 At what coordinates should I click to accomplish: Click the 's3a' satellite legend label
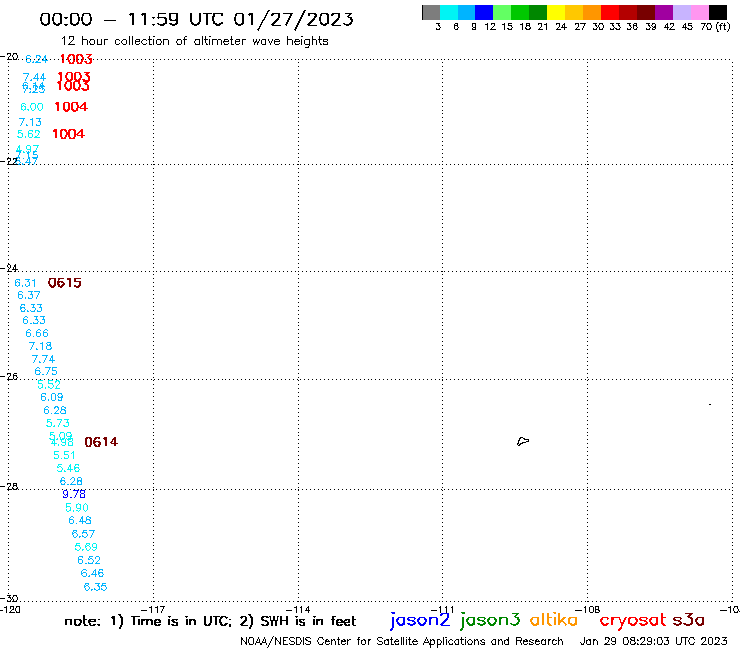(689, 620)
